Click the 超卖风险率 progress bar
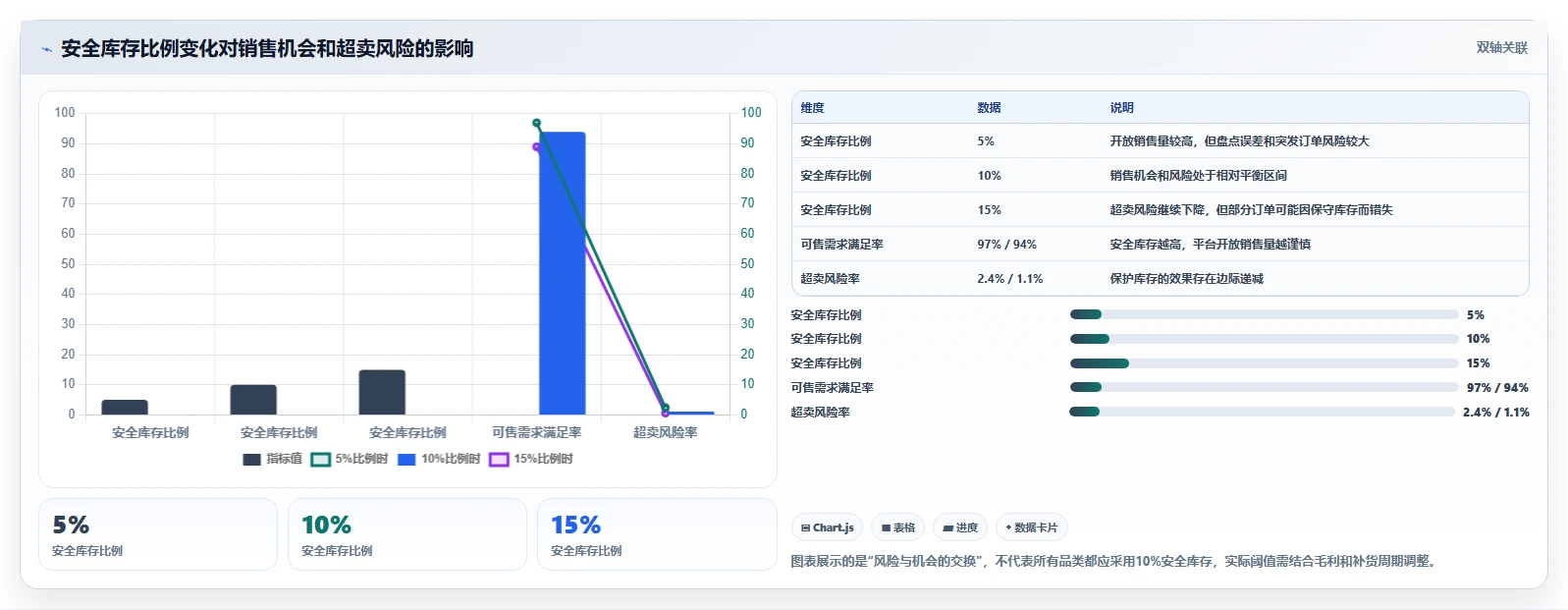The height and width of the screenshot is (610, 1568). 1262,412
